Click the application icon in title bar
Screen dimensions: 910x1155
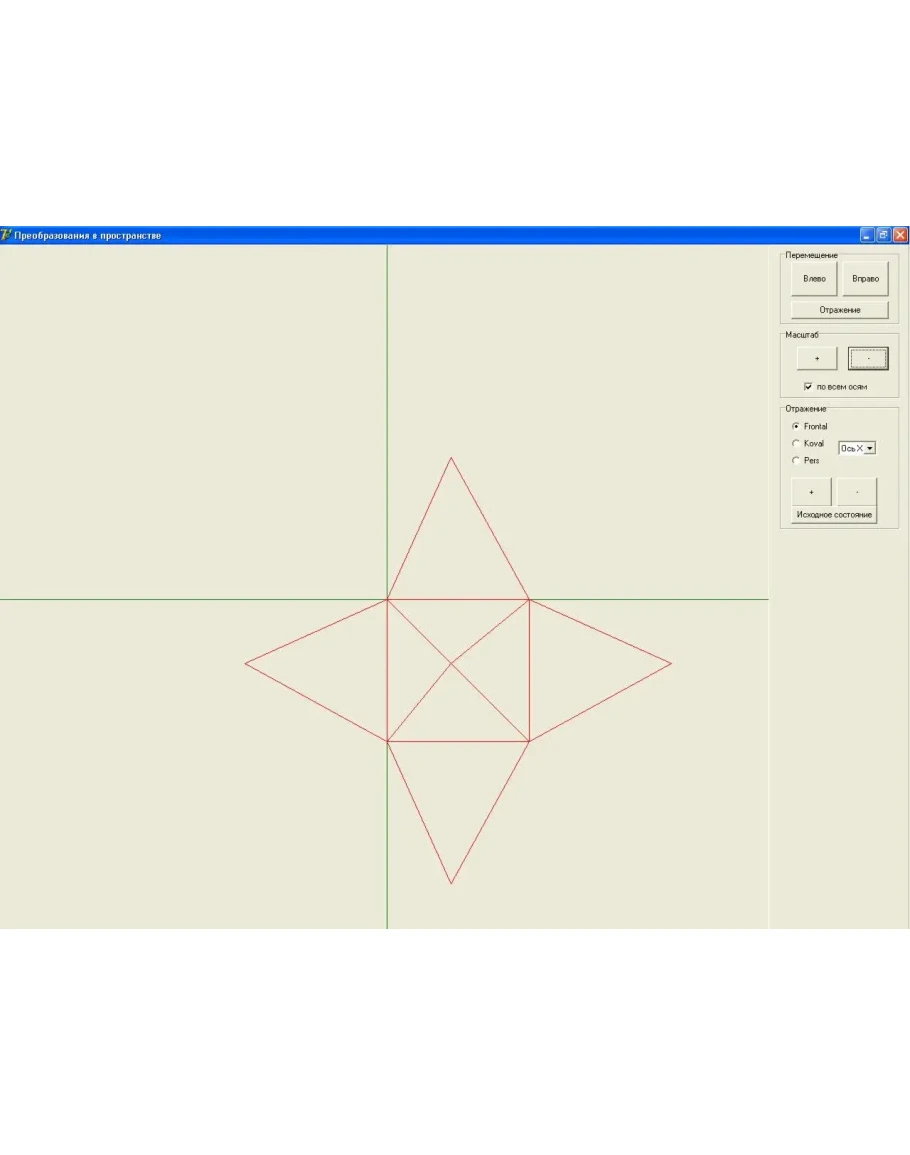(7, 235)
